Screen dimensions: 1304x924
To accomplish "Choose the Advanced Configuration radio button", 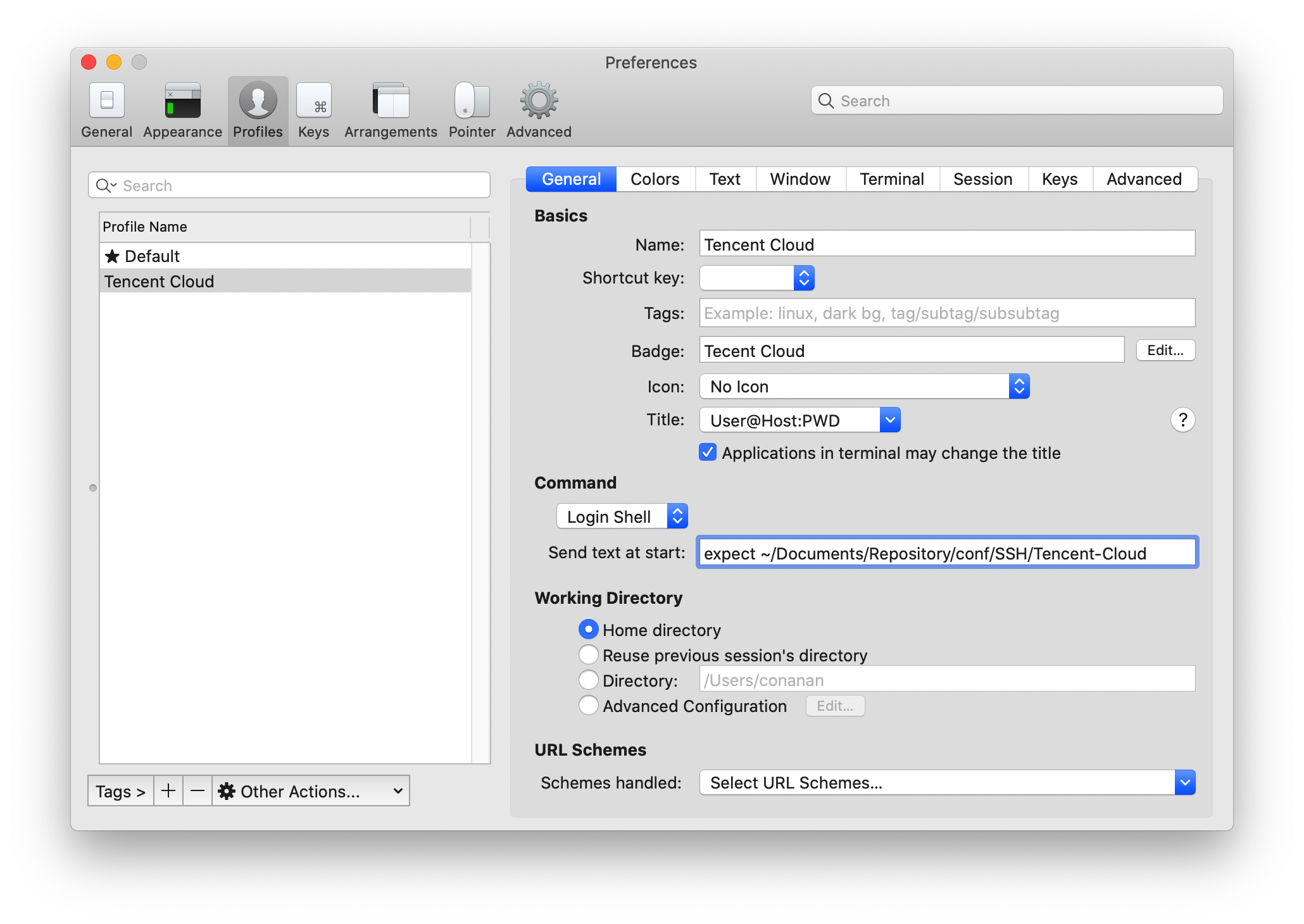I will pos(589,706).
